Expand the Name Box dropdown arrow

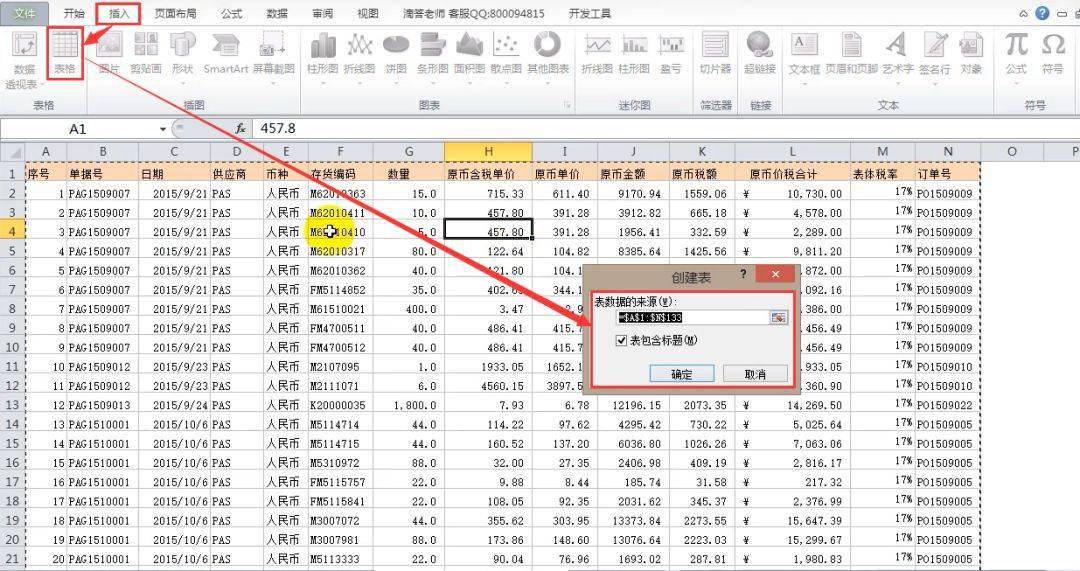[163, 129]
